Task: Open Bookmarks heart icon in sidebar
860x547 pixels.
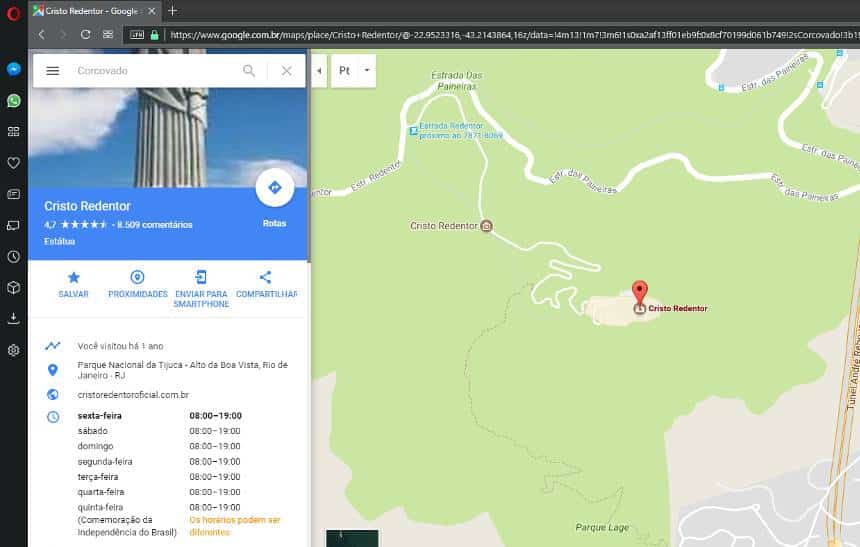Action: (14, 163)
